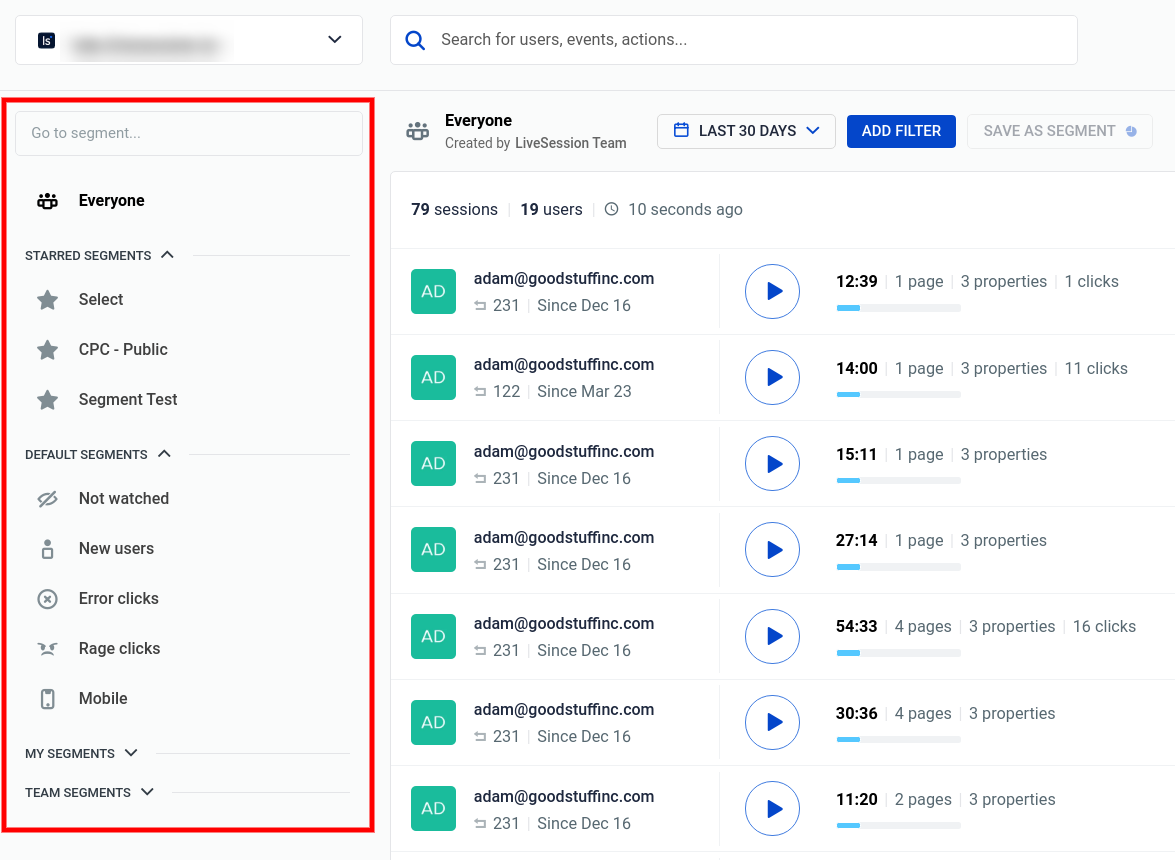Click adam@goodstuffinc.com in the 12:39 session row
The width and height of the screenshot is (1175, 860).
coord(564,279)
